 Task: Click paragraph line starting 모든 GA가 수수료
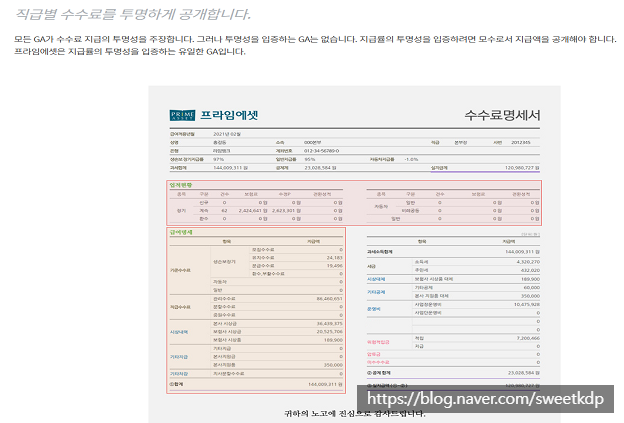[x=315, y=39]
